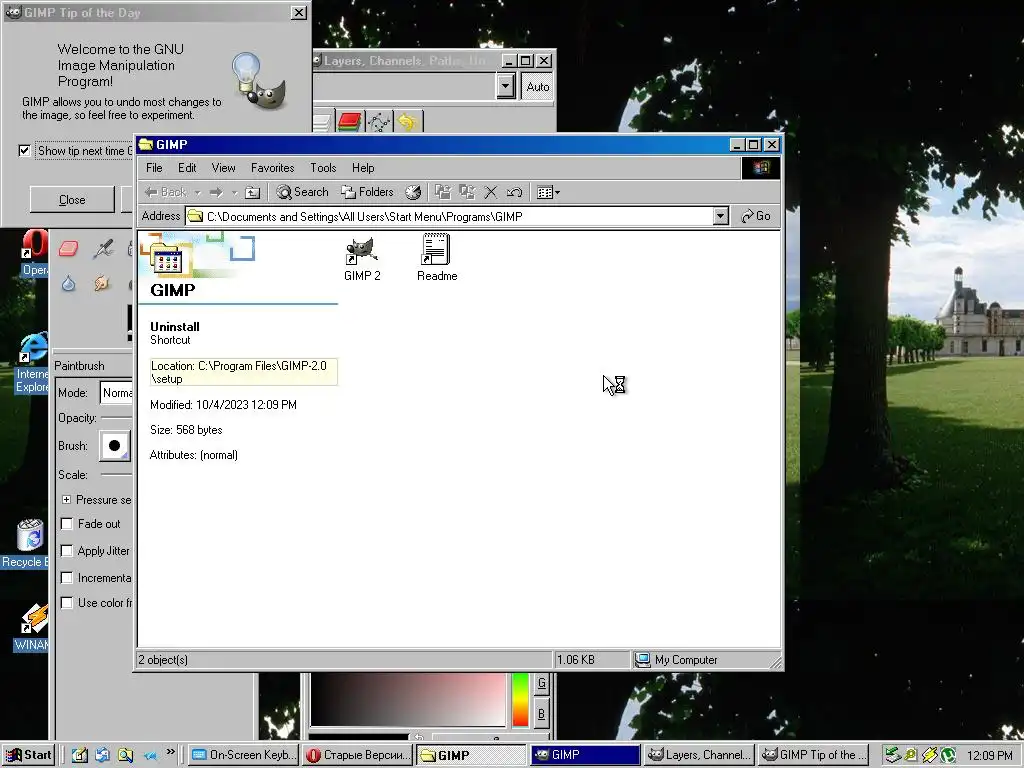This screenshot has width=1024, height=768.
Task: Open the File menu
Action: point(154,168)
